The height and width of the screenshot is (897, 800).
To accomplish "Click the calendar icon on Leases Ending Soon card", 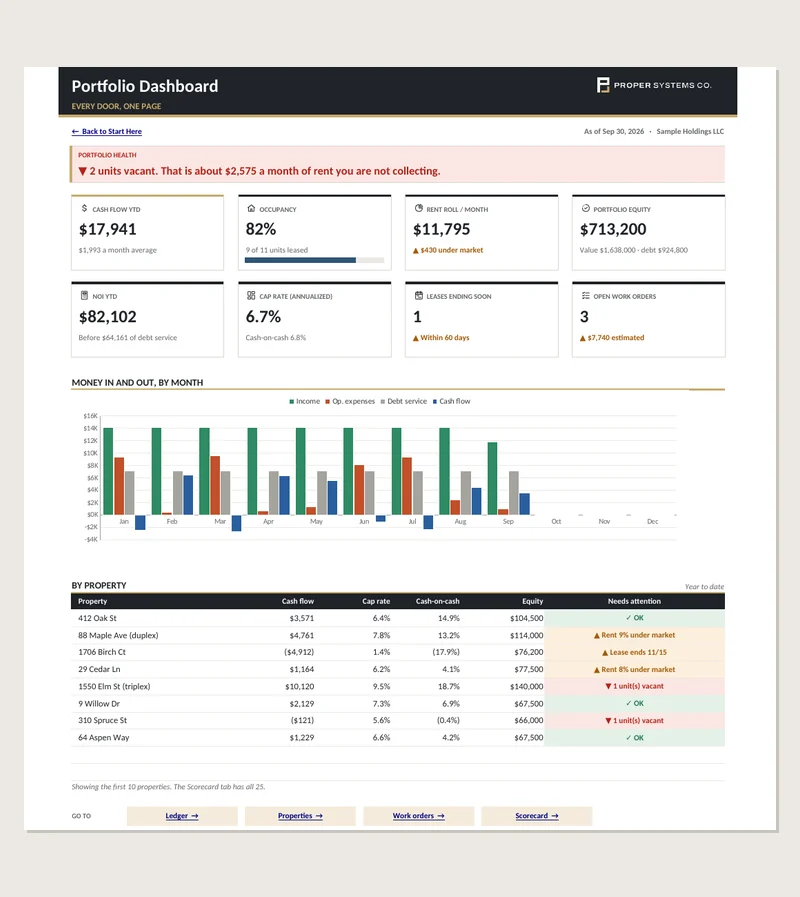I will [418, 296].
